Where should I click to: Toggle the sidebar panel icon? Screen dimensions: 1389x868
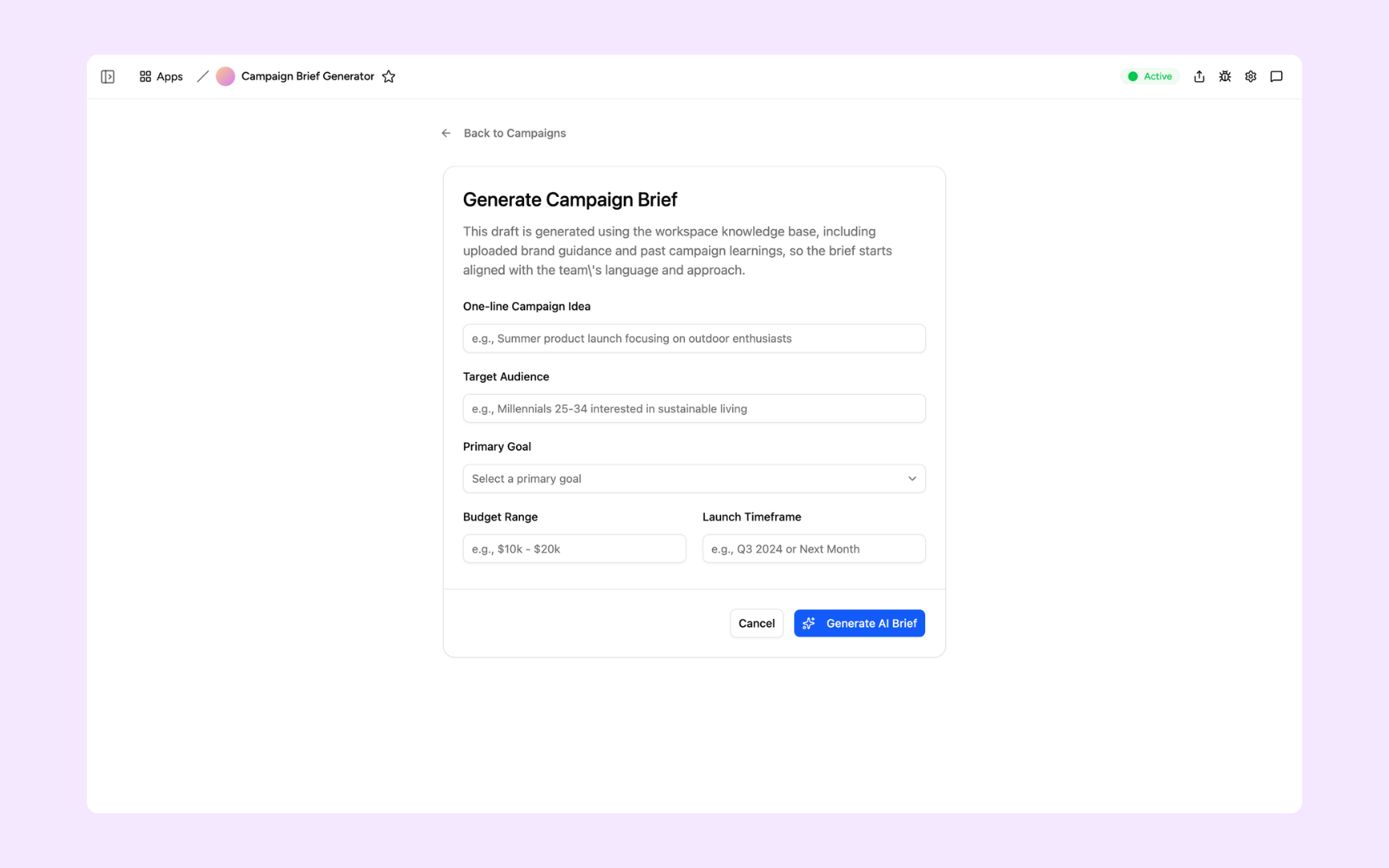tap(108, 76)
